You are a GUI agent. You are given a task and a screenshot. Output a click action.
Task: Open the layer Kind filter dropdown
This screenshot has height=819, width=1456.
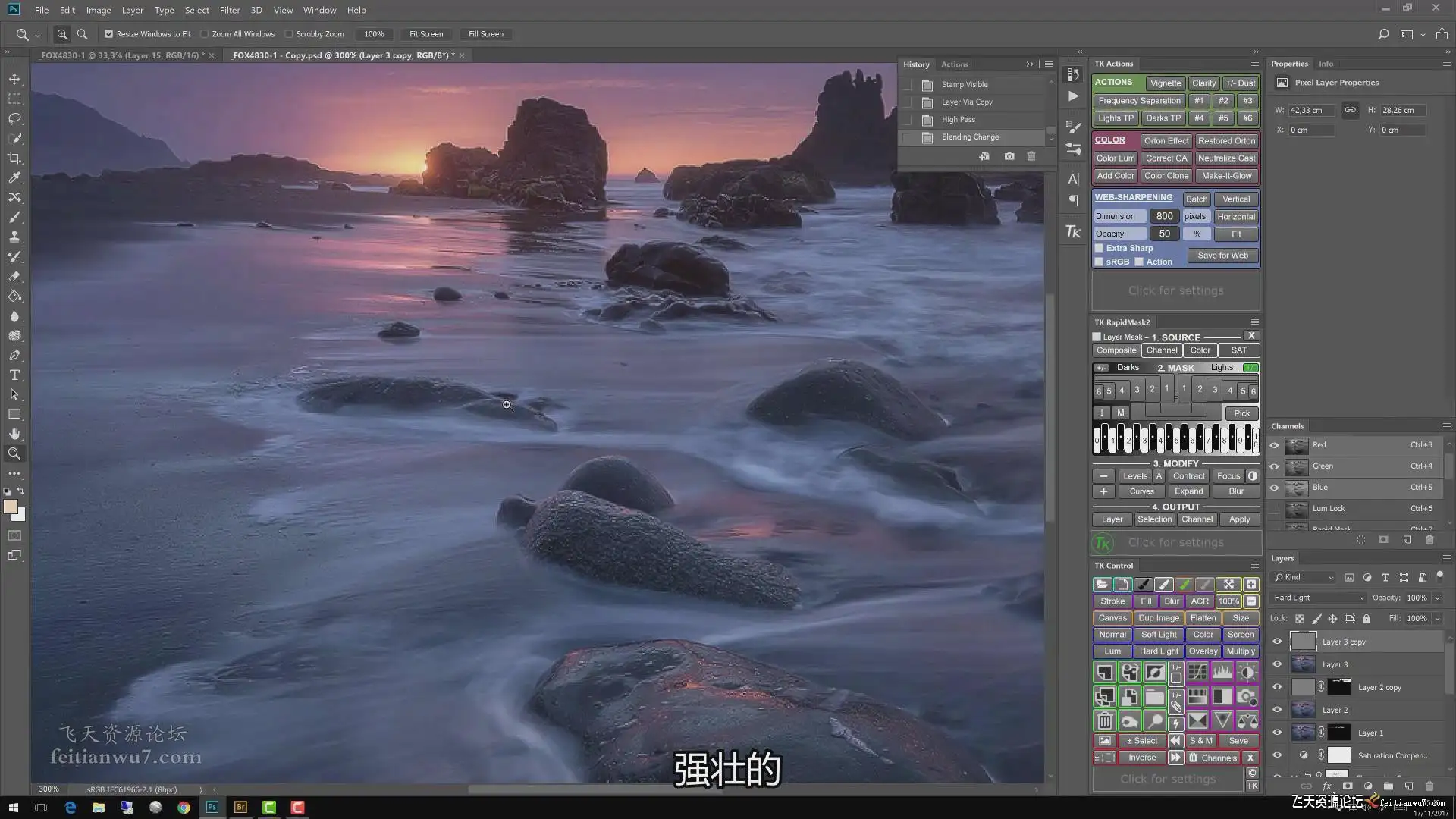[x=1304, y=577]
